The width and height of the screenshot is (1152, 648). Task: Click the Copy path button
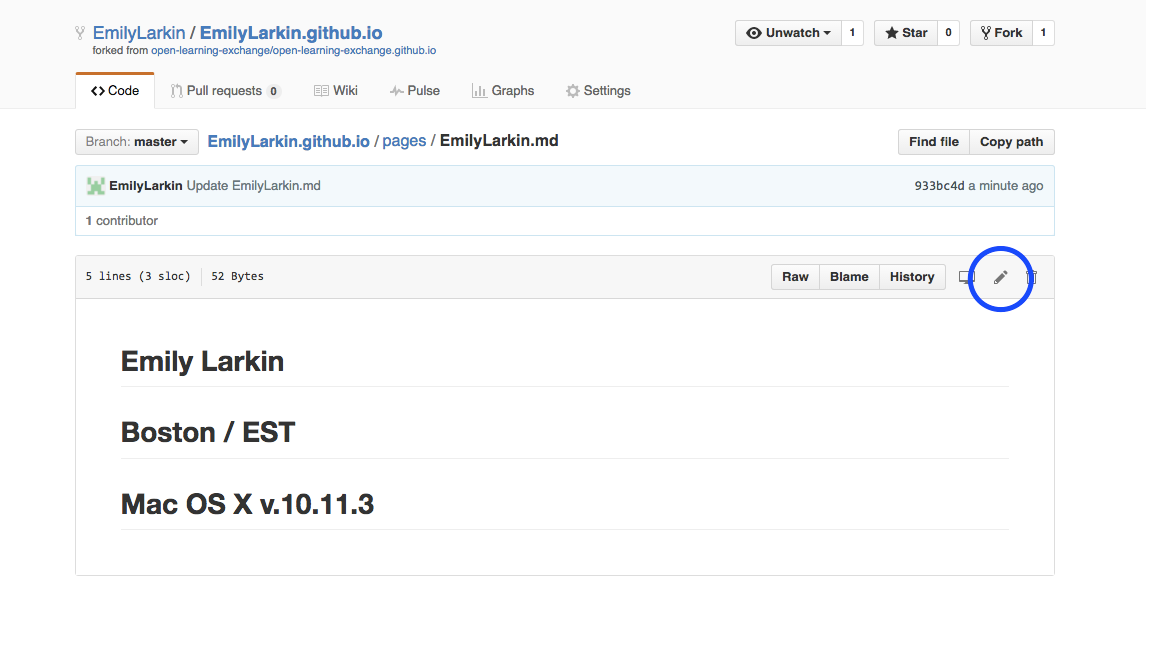(1012, 142)
